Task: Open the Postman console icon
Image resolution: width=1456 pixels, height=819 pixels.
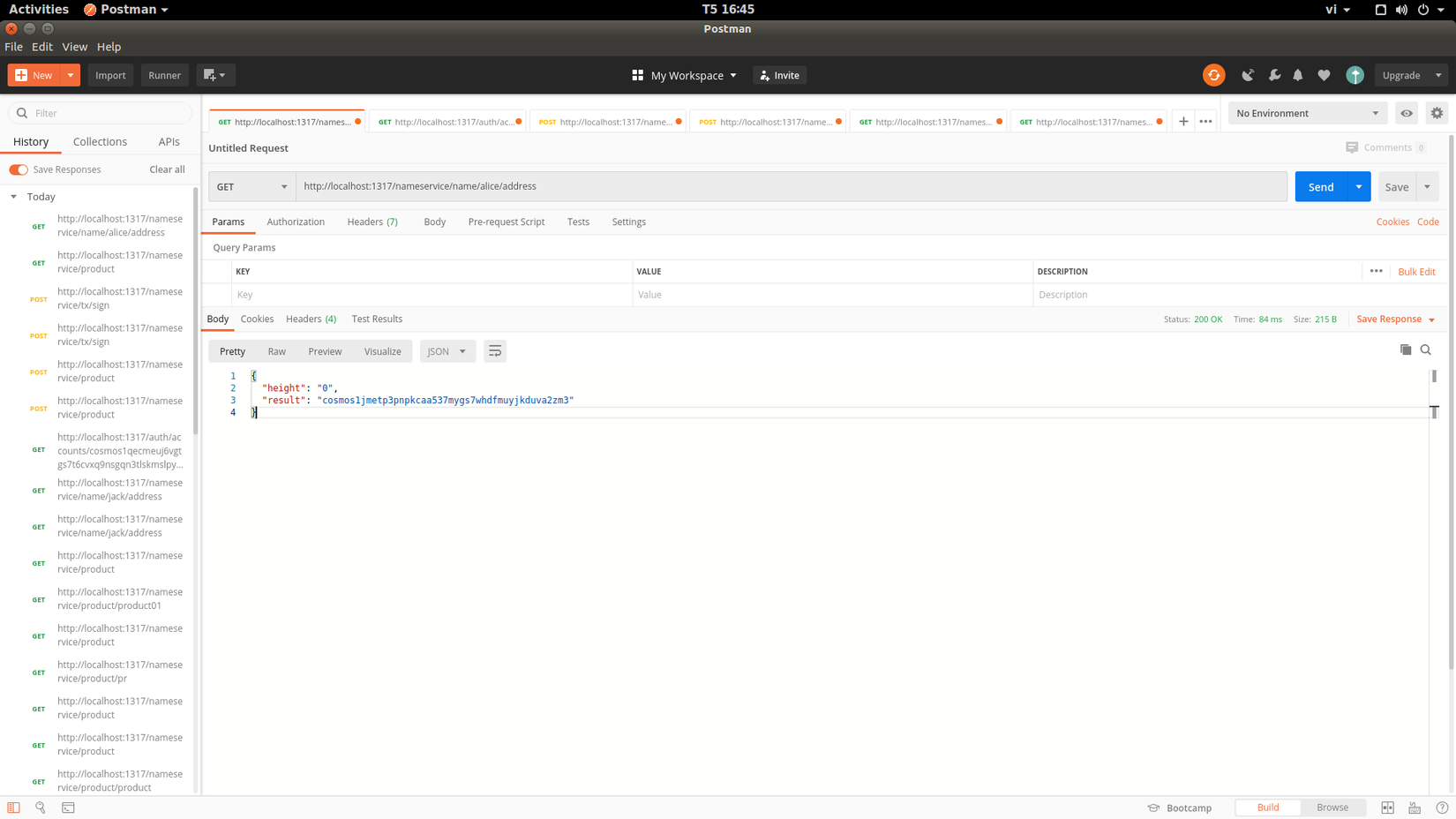Action: (x=68, y=808)
